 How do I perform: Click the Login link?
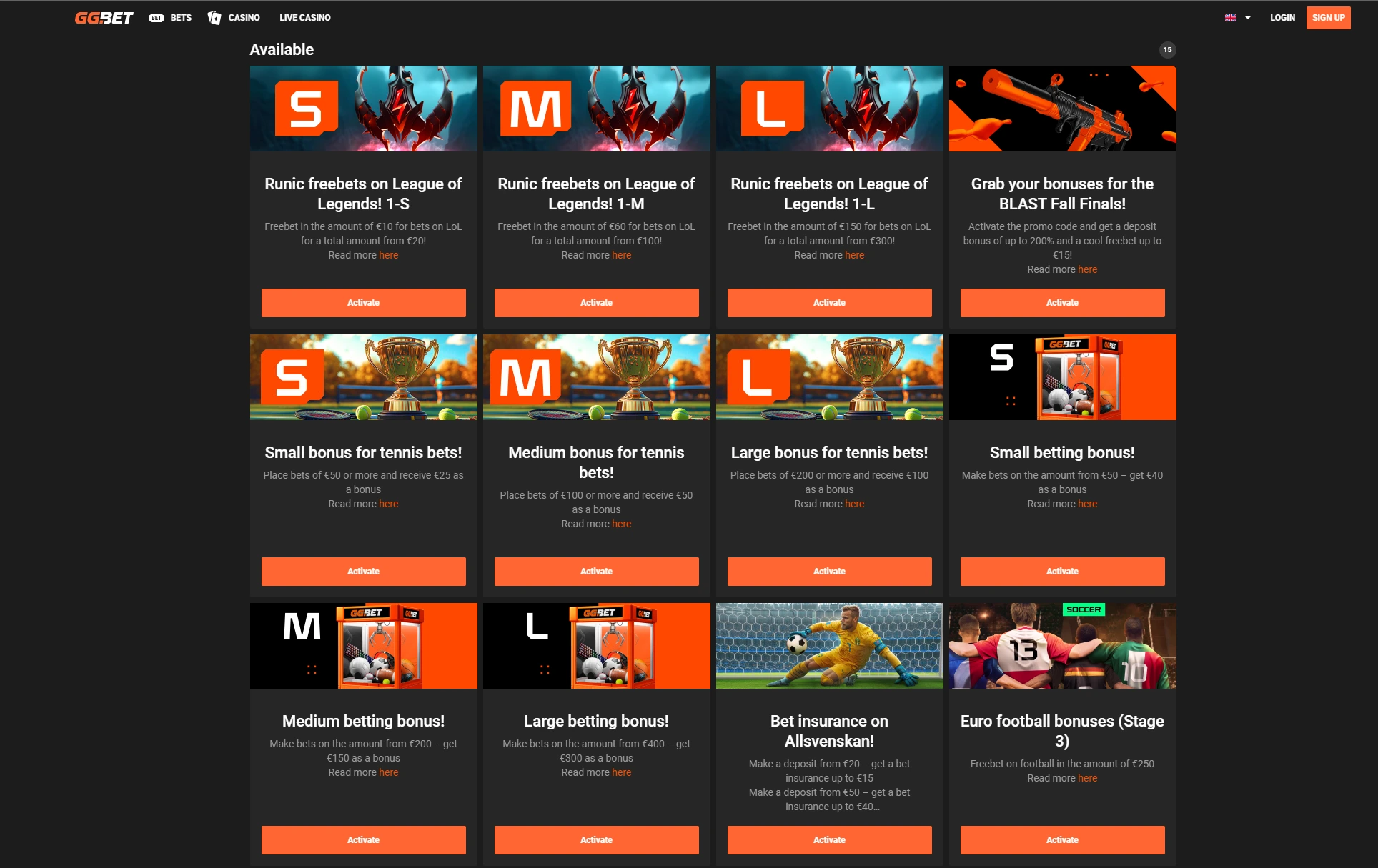tap(1282, 18)
